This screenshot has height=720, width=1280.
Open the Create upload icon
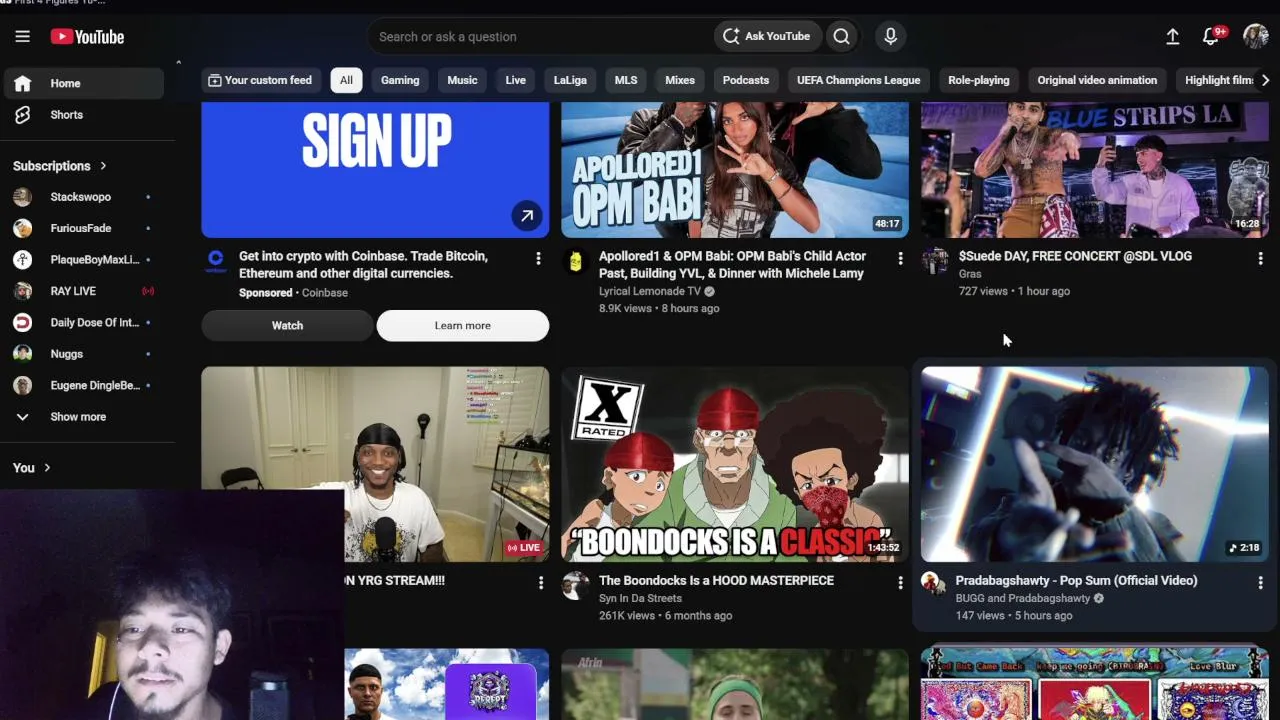click(x=1173, y=37)
